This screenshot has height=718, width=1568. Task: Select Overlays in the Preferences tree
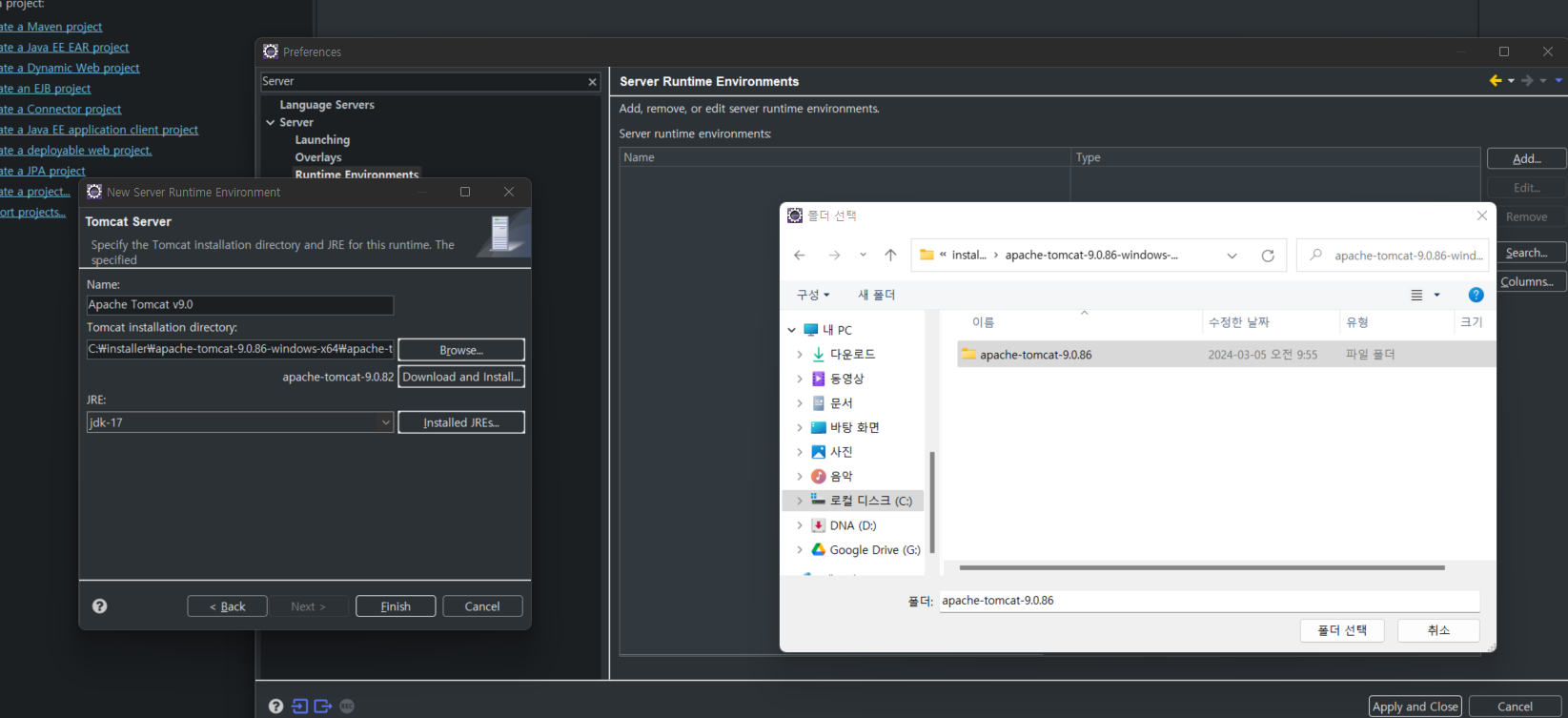click(318, 157)
